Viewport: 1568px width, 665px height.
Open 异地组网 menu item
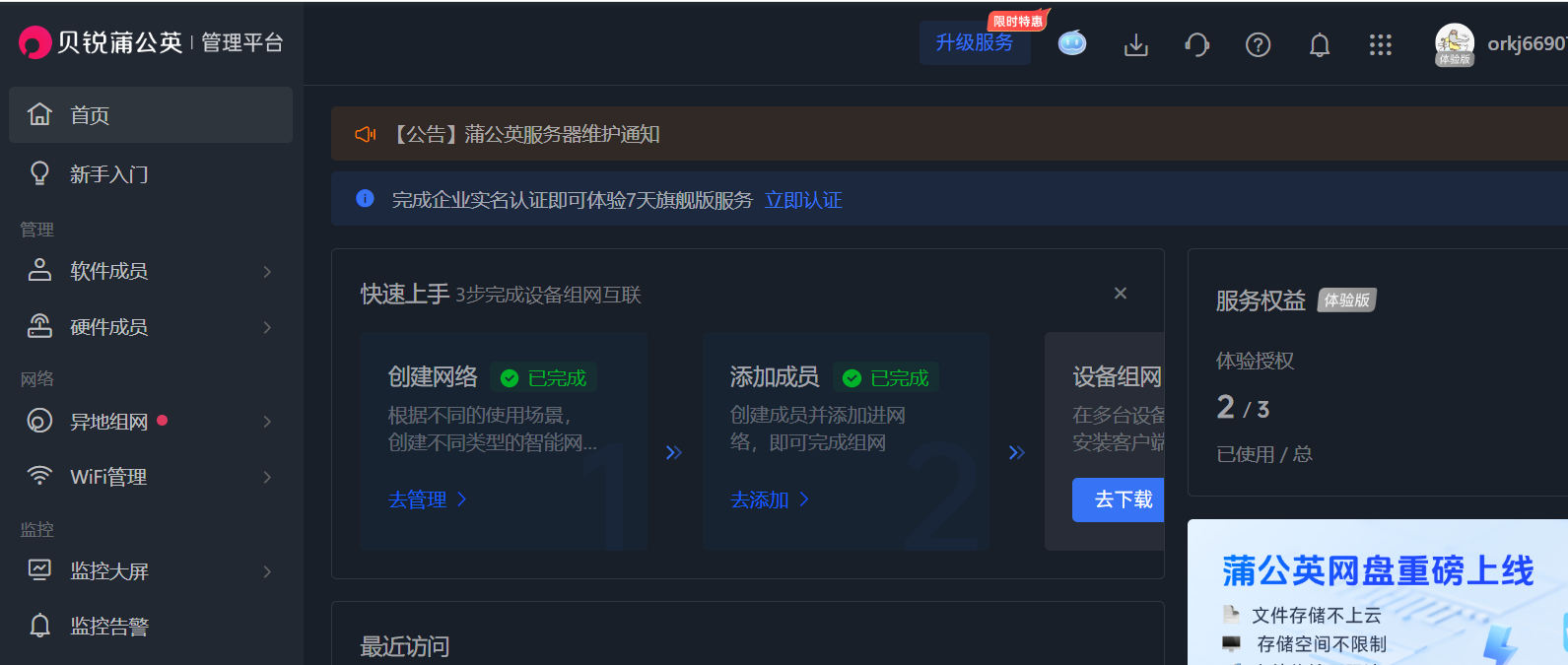(151, 421)
